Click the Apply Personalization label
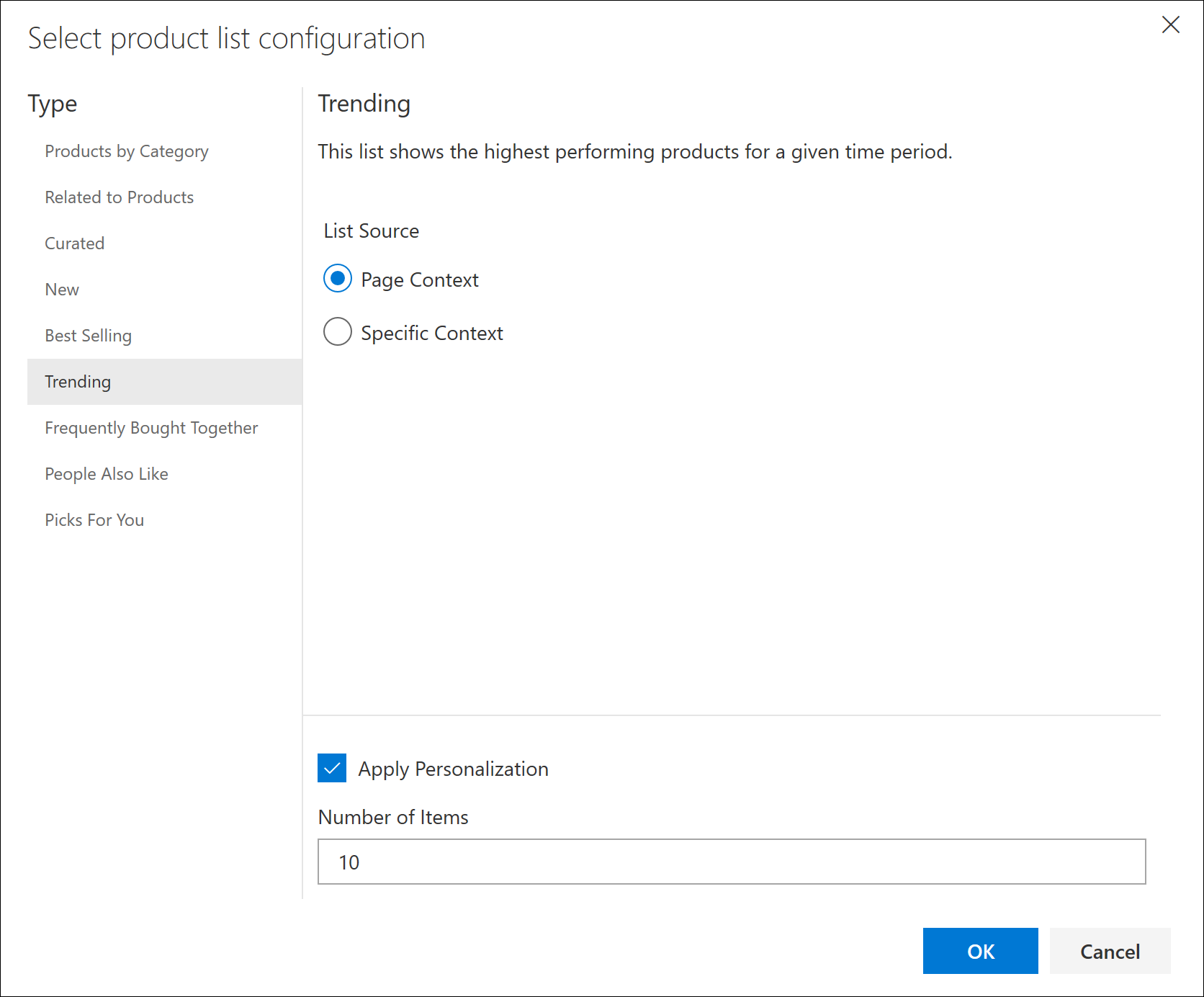1204x997 pixels. pyautogui.click(x=453, y=769)
